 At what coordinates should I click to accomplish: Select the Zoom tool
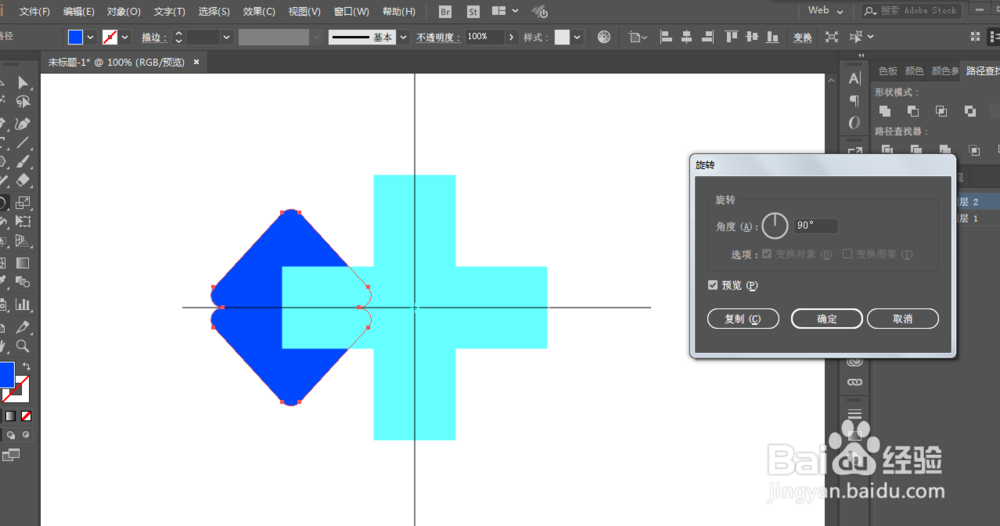click(23, 346)
